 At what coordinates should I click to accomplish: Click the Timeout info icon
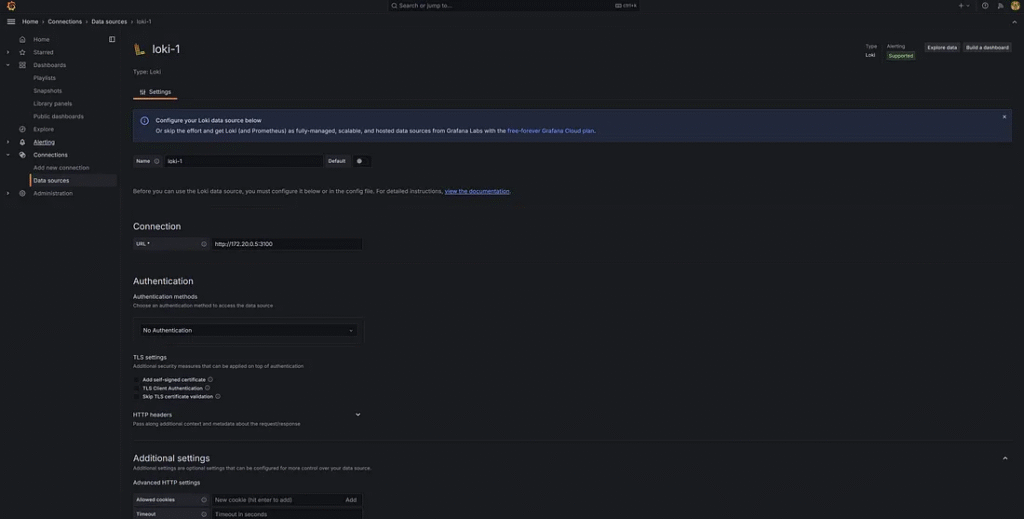tap(204, 514)
